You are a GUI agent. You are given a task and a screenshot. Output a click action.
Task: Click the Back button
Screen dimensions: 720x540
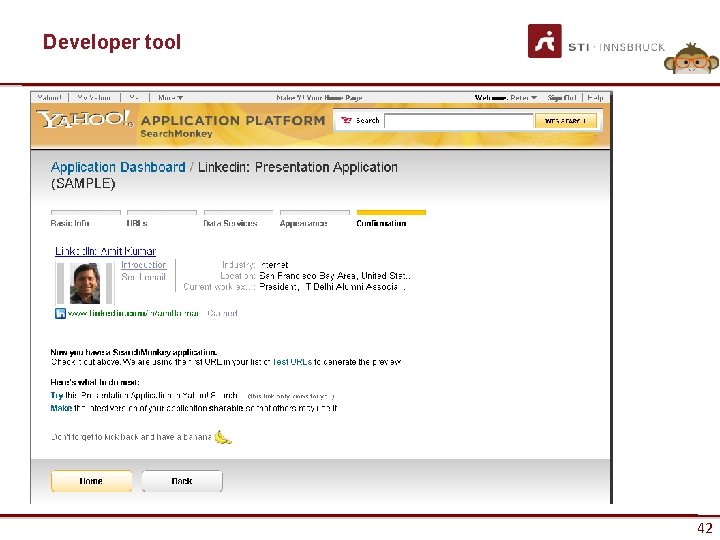tap(182, 481)
